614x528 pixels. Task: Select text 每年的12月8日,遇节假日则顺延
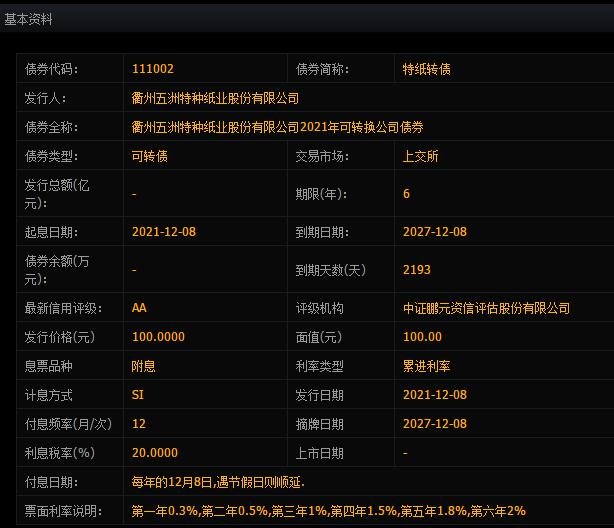[218, 482]
